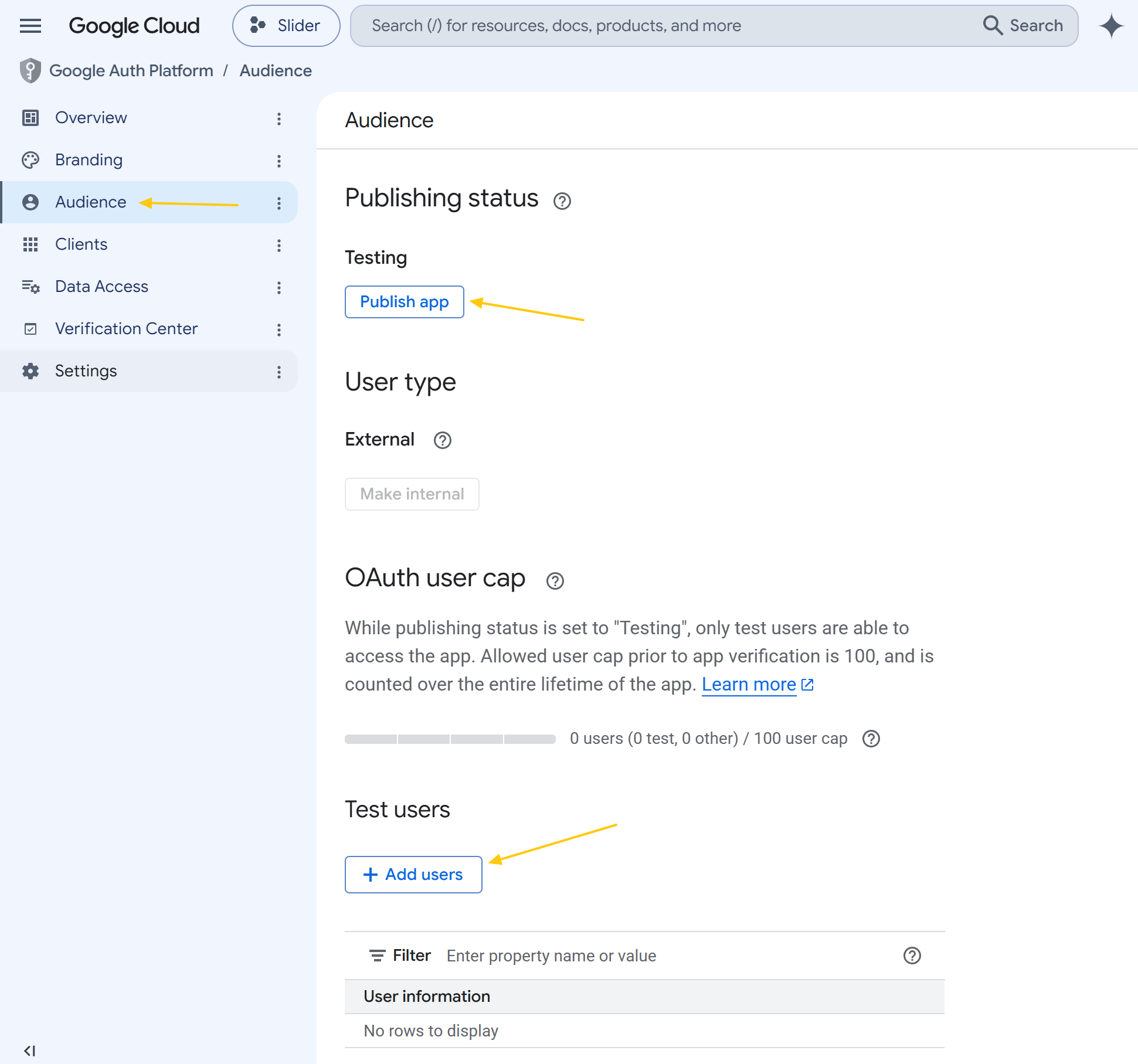Viewport: 1138px width, 1064px height.
Task: Click the Search button with magnifier
Action: [1024, 26]
